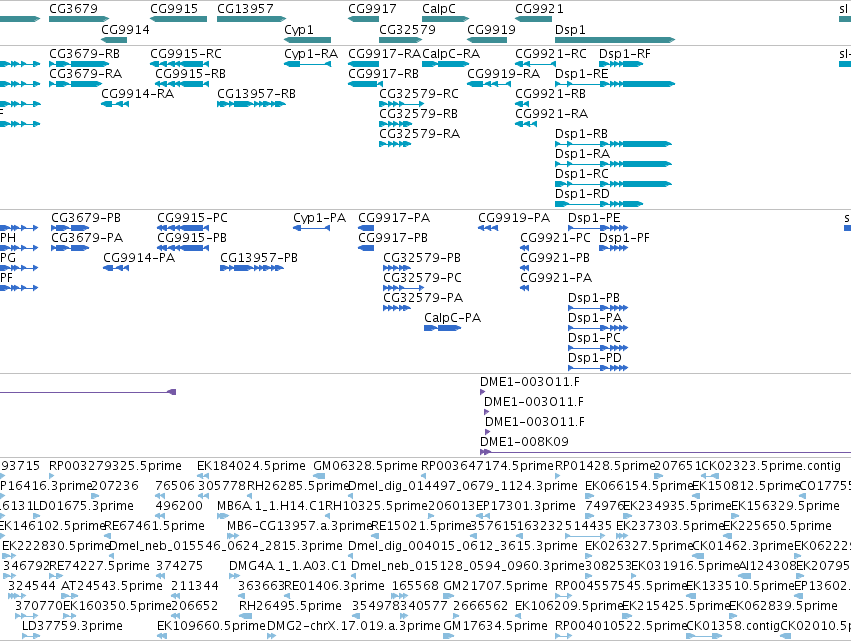Select the CG9921 gene label in top track
The width and height of the screenshot is (851, 641).
point(539,9)
